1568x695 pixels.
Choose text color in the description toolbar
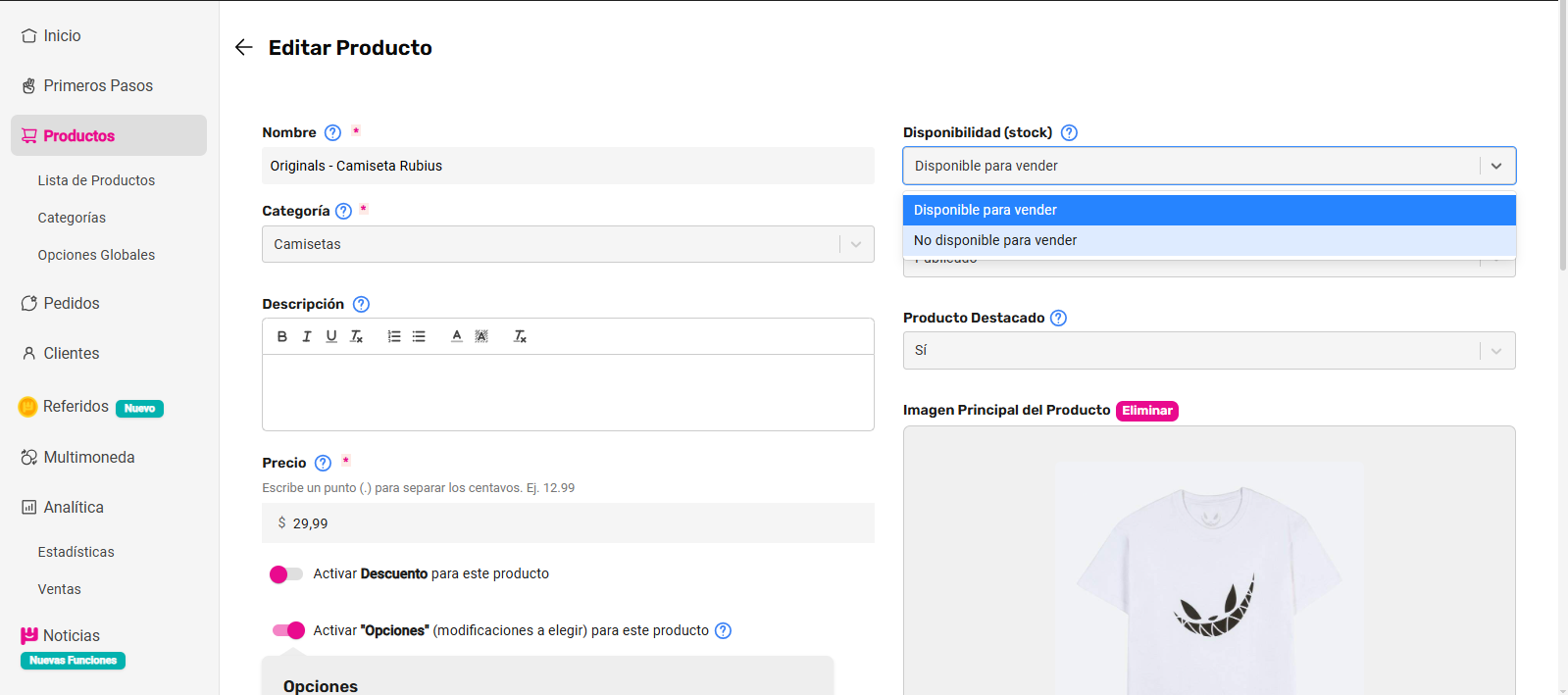click(x=457, y=336)
